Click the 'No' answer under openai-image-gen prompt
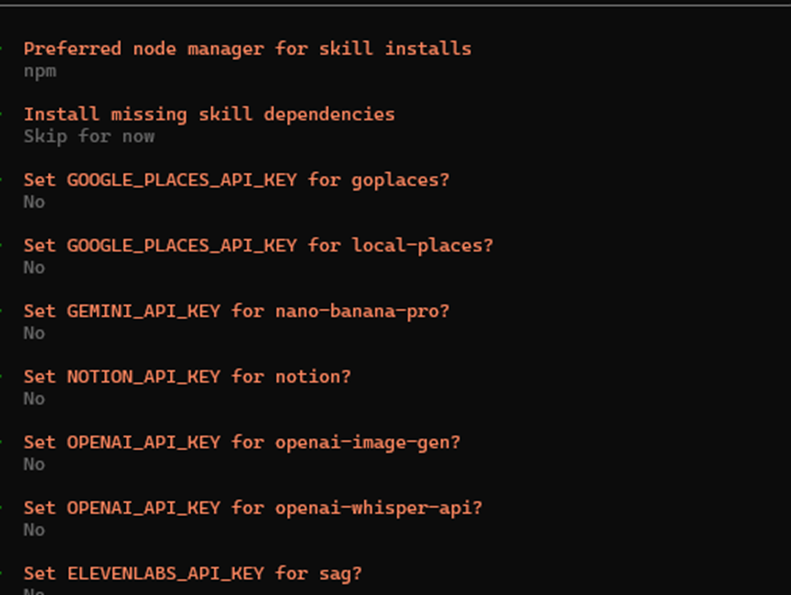The width and height of the screenshot is (791, 595). (x=34, y=464)
